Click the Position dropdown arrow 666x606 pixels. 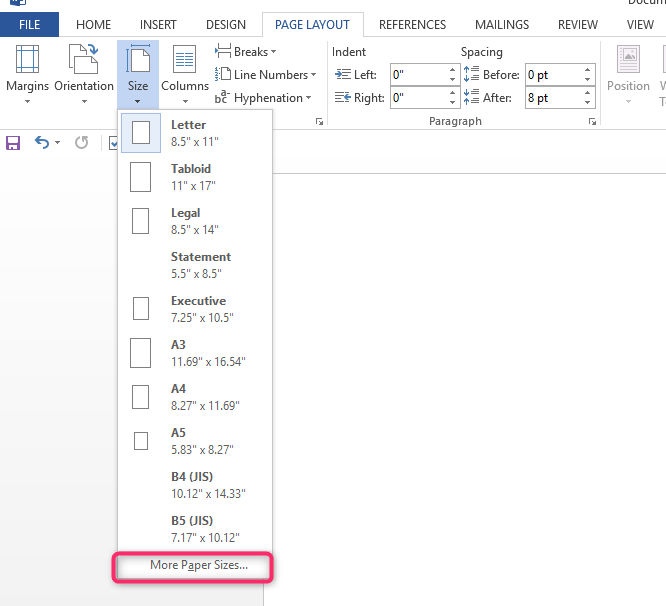[628, 101]
